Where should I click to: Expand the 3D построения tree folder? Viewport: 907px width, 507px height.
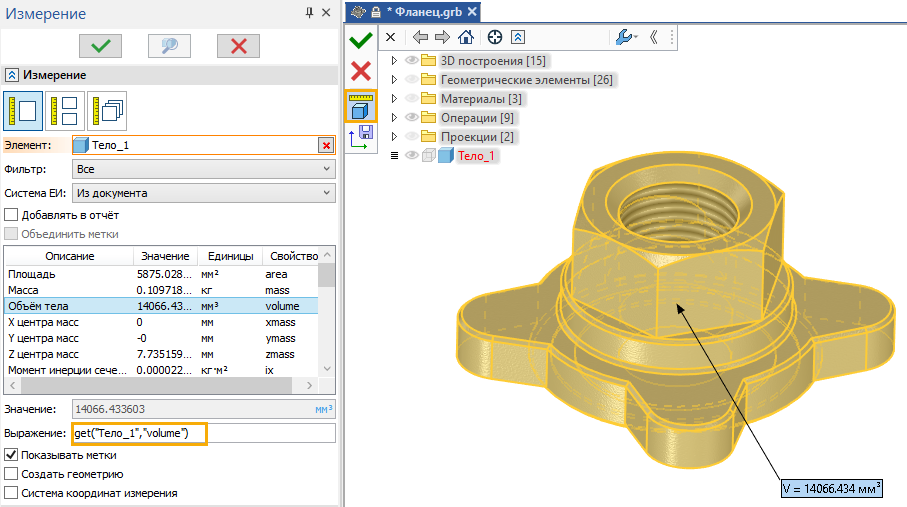click(x=394, y=61)
